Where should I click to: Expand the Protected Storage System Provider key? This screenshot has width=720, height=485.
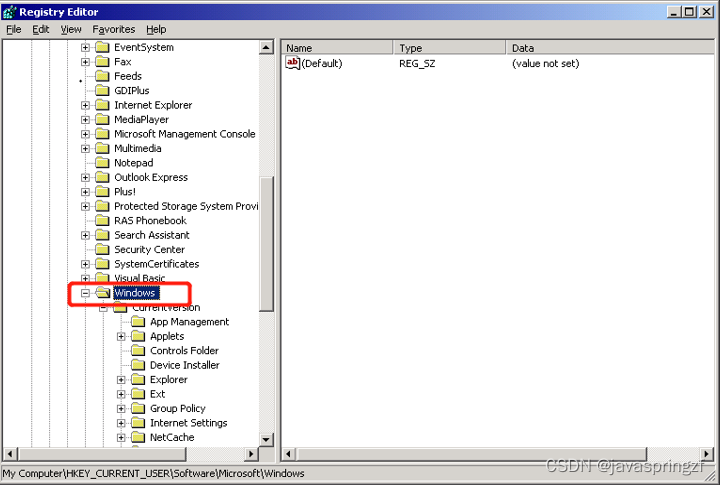85,206
